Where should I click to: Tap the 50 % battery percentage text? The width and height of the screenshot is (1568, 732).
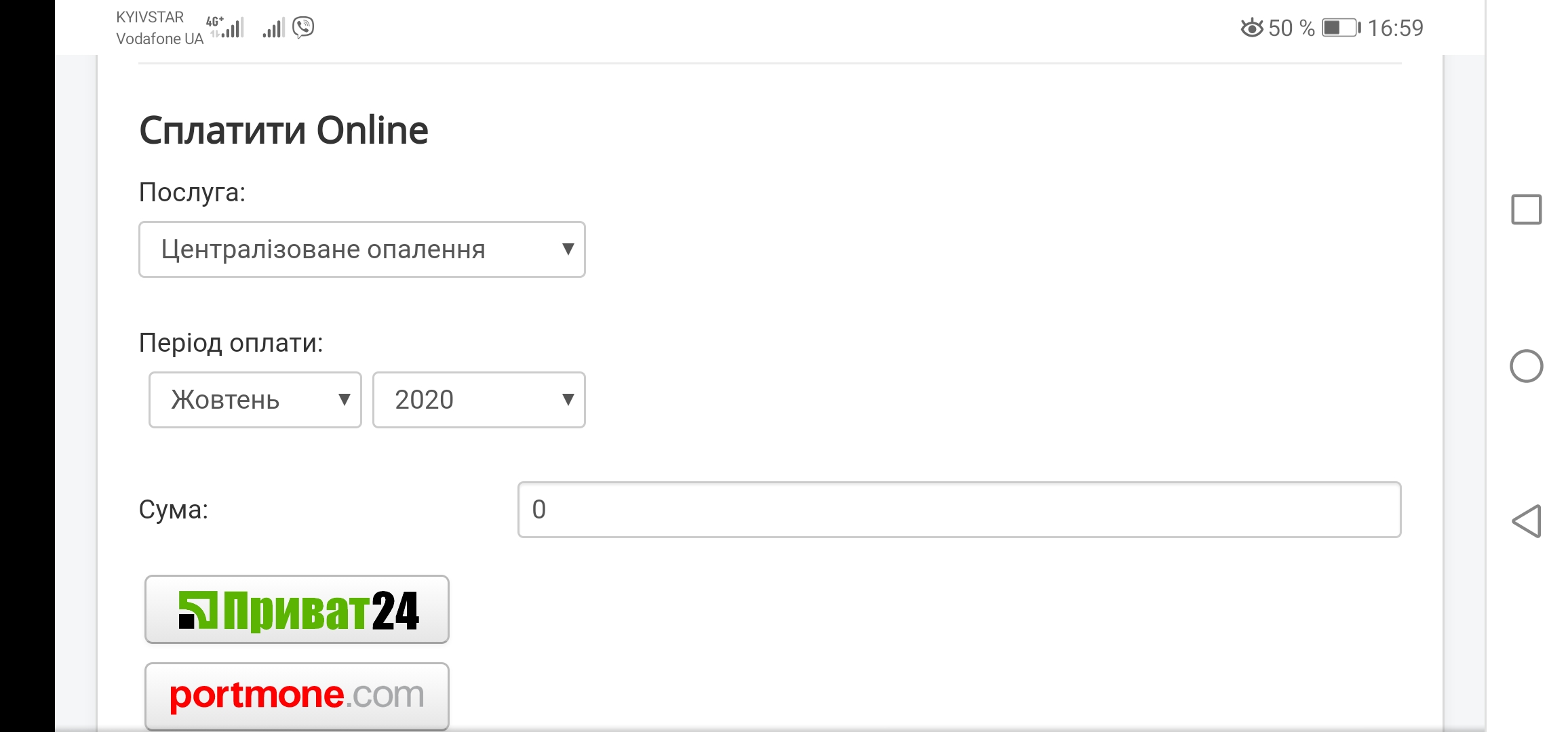click(1291, 28)
